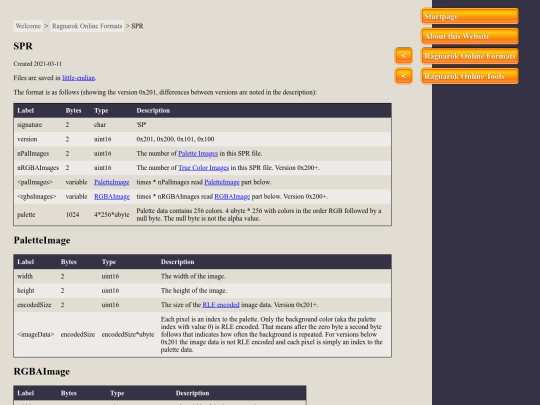
Task: Click Bytes header in RGBAImage table
Action: 69,393
